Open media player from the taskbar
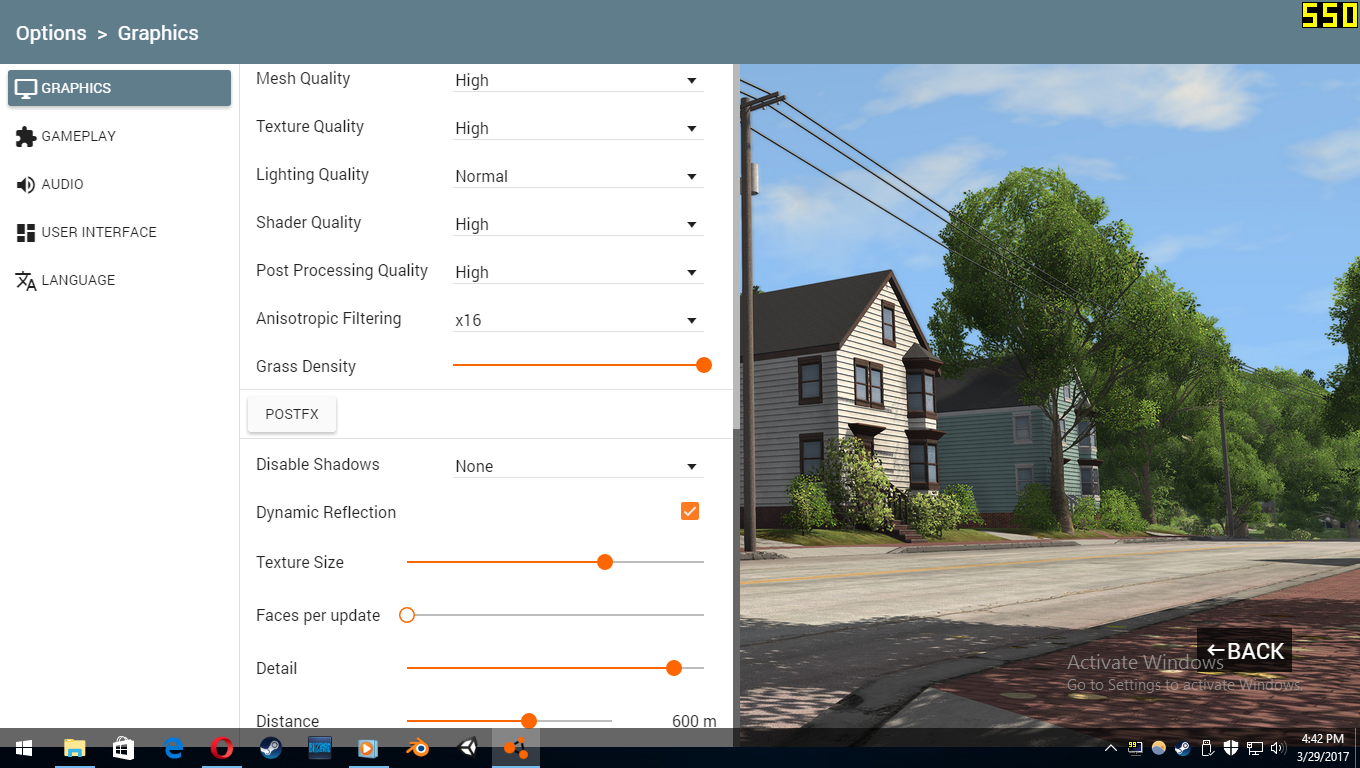The height and width of the screenshot is (768, 1360). (x=368, y=747)
